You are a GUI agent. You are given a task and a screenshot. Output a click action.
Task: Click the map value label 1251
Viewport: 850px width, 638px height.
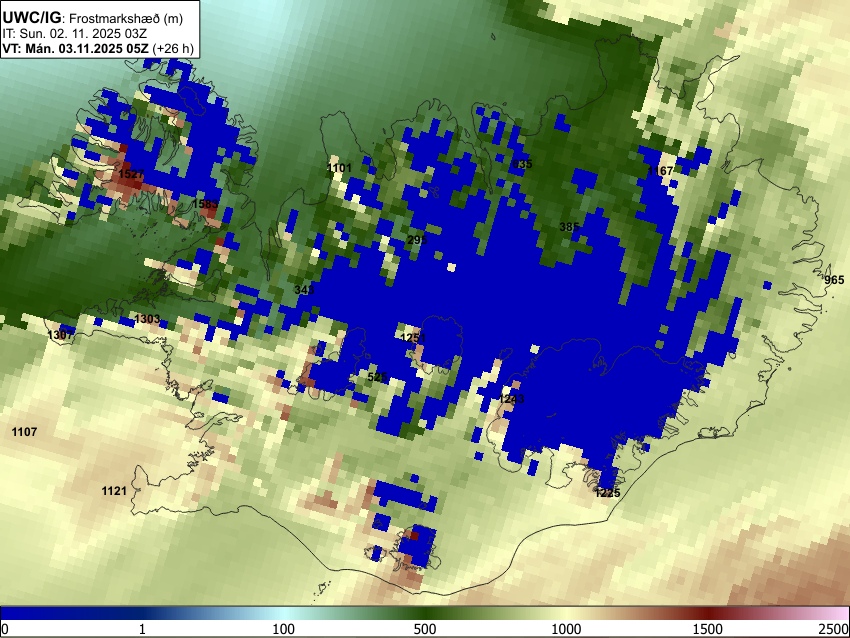[x=413, y=338]
